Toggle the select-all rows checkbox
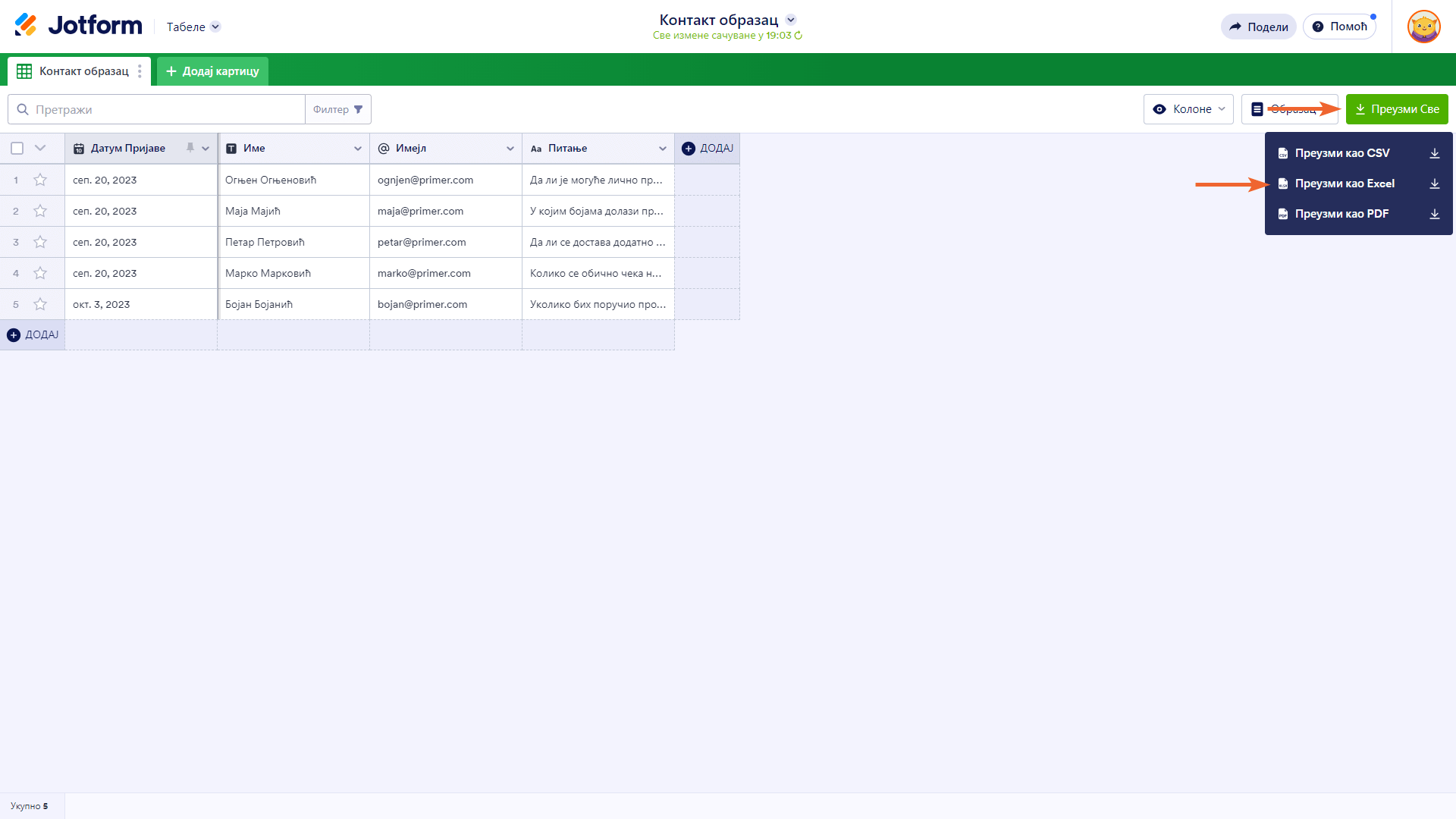 pyautogui.click(x=17, y=149)
